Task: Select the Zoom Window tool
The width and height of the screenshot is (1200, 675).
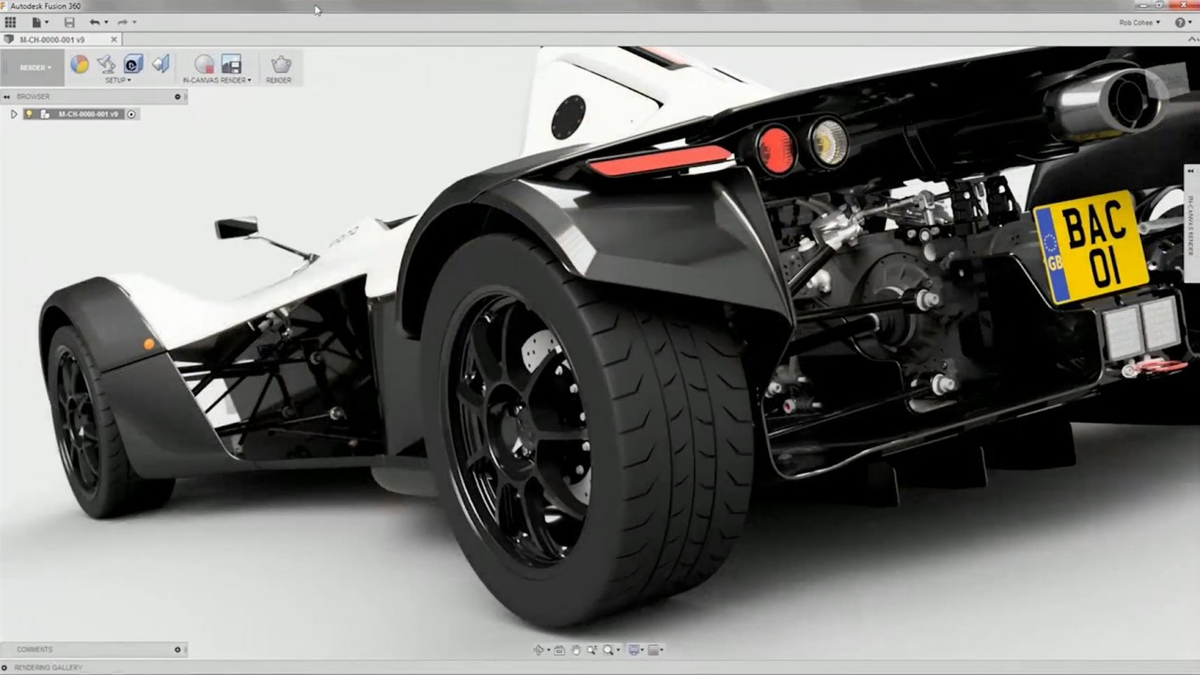Action: (x=591, y=650)
